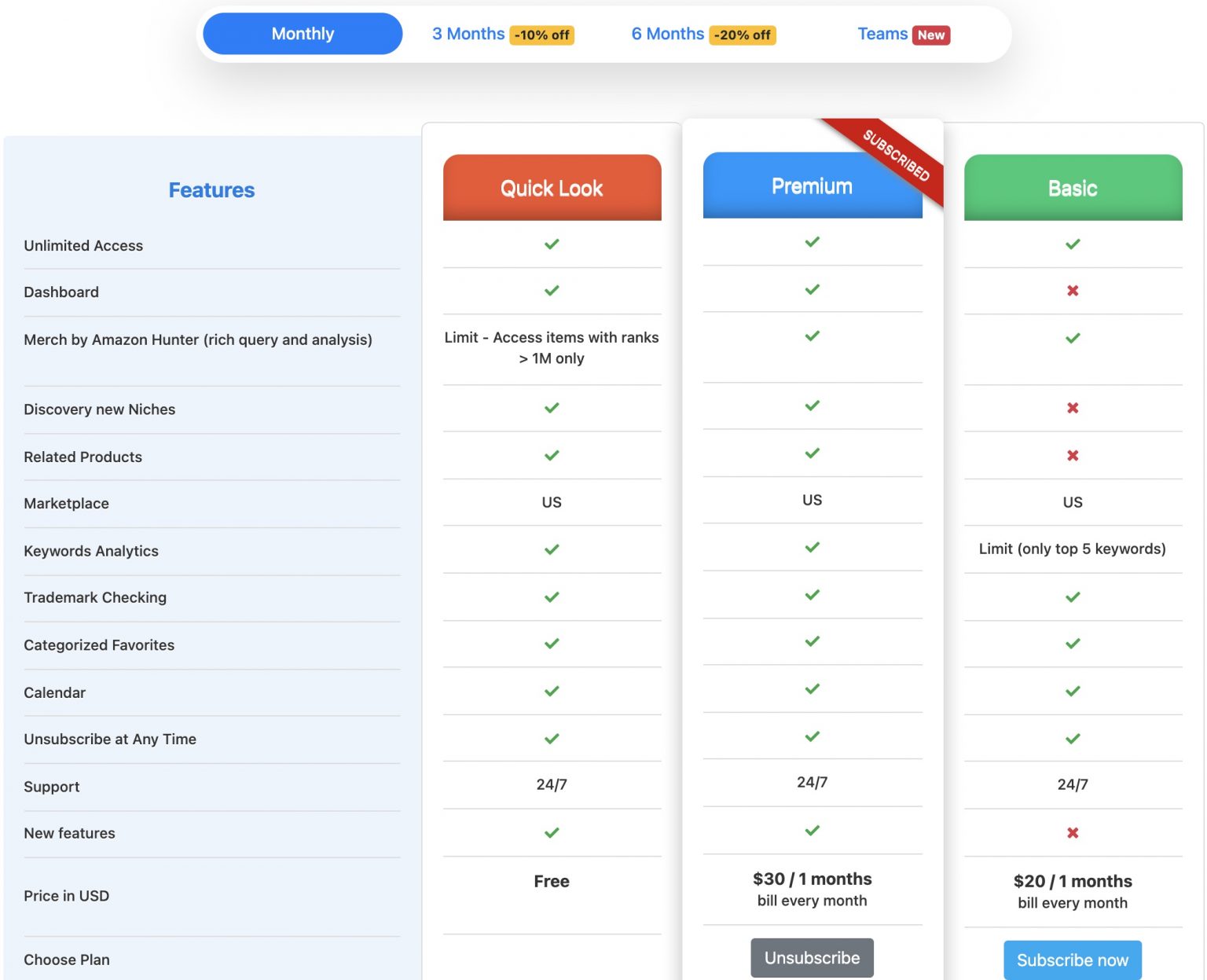
Task: Click Premium's Trademark Checking checkmark
Action: [812, 596]
